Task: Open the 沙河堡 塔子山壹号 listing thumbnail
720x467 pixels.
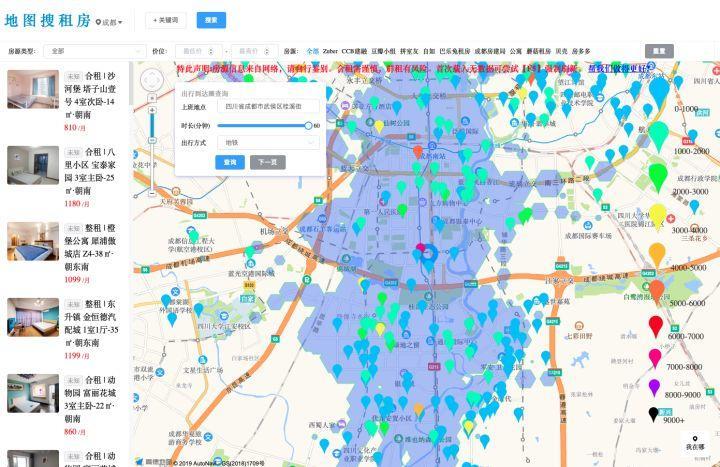Action: click(33, 89)
